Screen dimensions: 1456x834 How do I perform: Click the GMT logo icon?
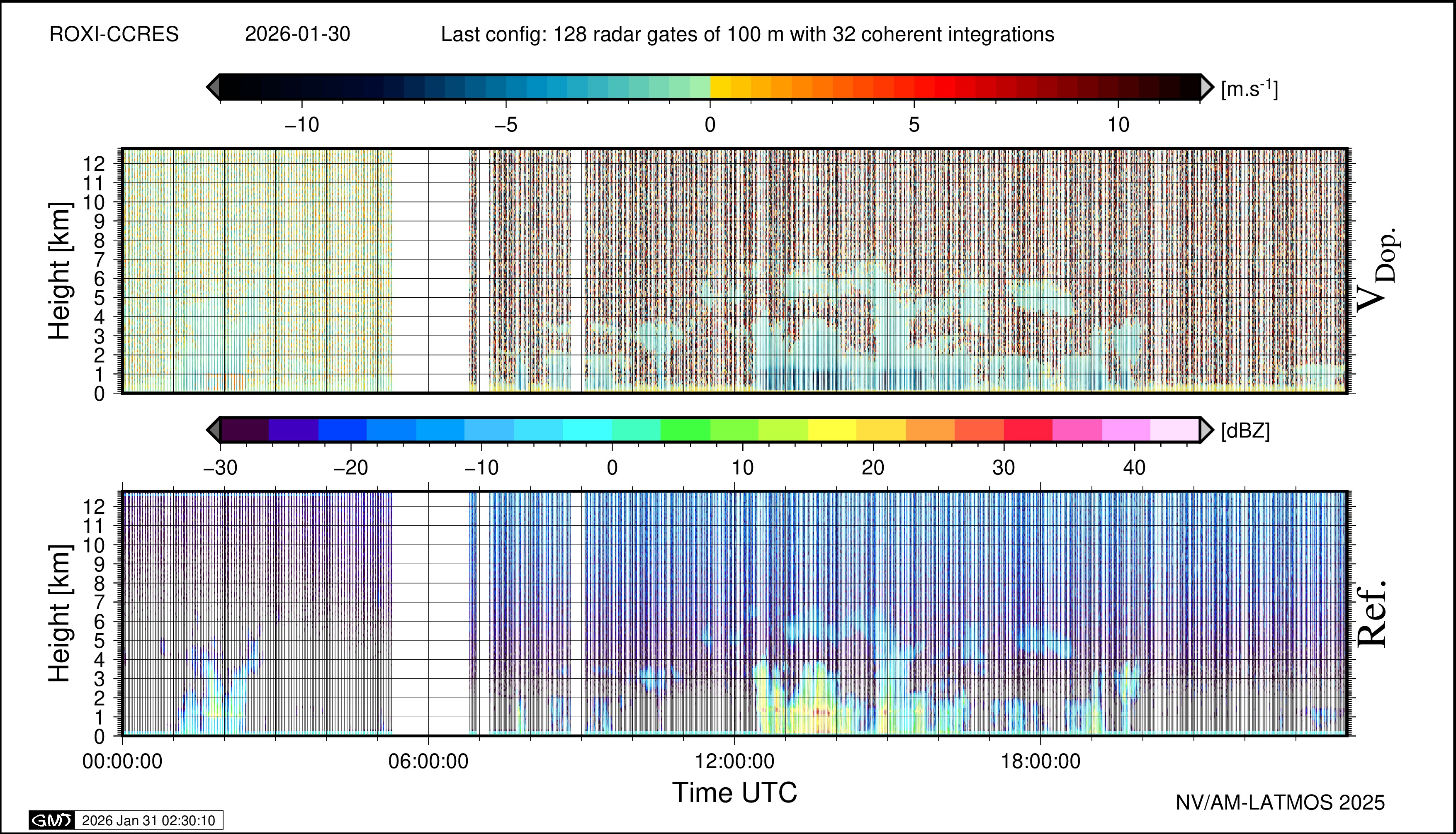(x=51, y=820)
